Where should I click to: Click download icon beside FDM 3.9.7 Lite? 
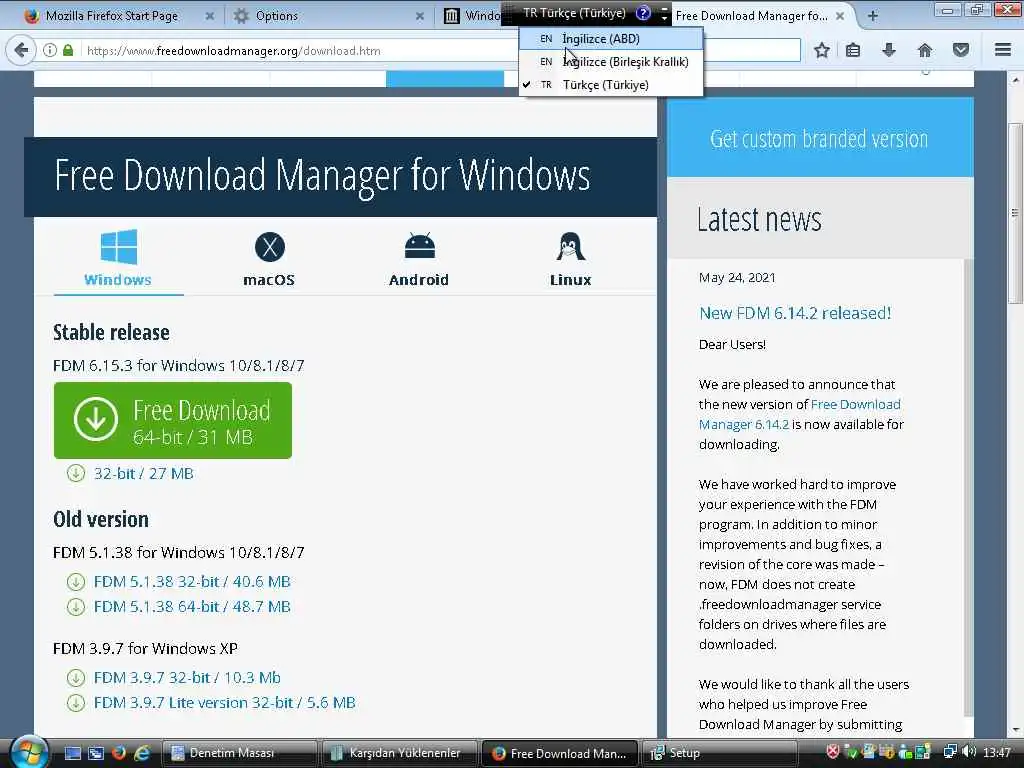pyautogui.click(x=76, y=703)
